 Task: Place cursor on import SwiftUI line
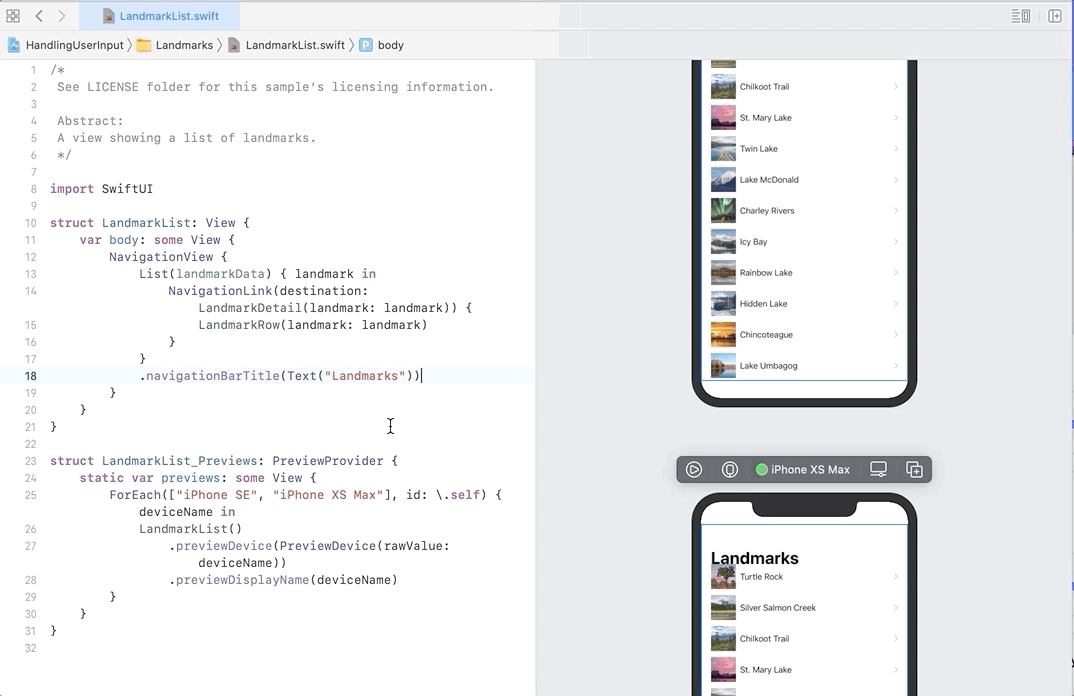coord(101,189)
